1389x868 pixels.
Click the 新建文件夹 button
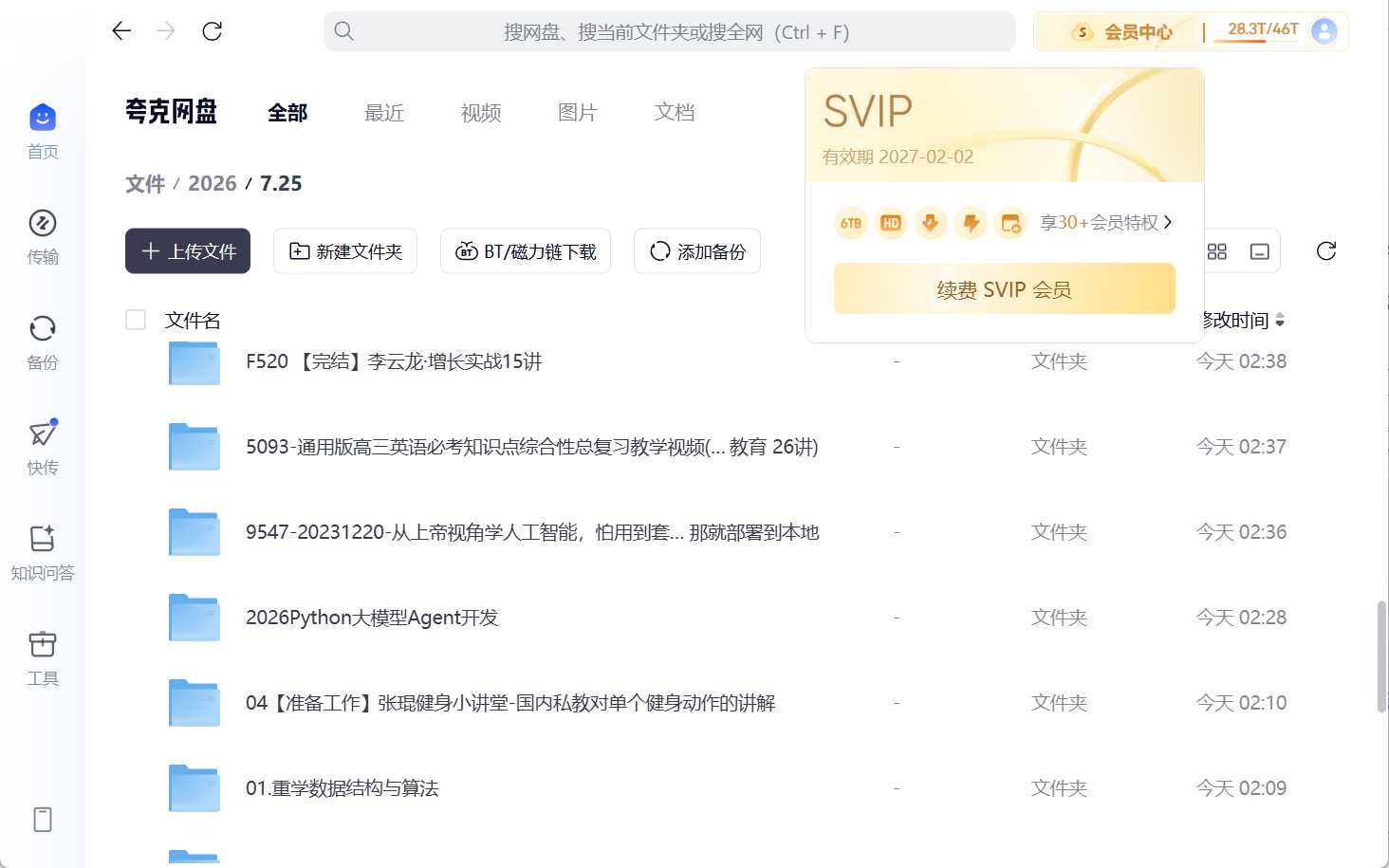pyautogui.click(x=345, y=251)
